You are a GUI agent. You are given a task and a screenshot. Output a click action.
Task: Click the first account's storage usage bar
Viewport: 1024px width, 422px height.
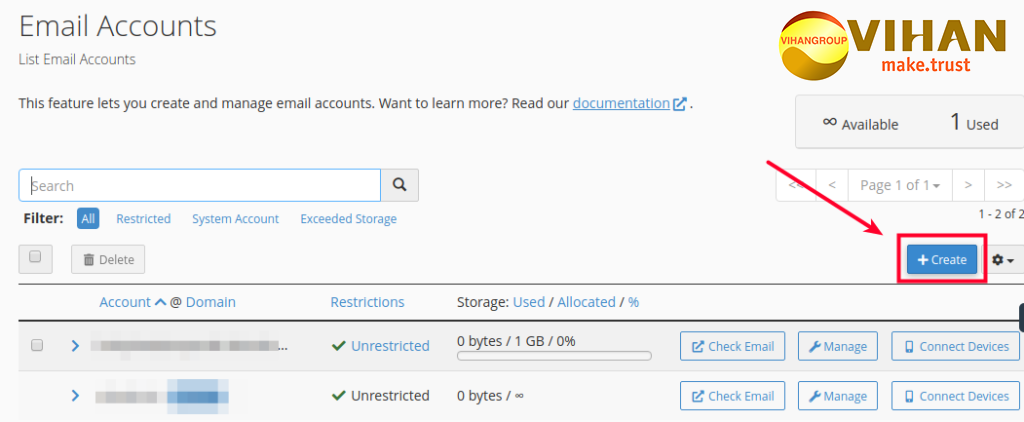point(554,355)
